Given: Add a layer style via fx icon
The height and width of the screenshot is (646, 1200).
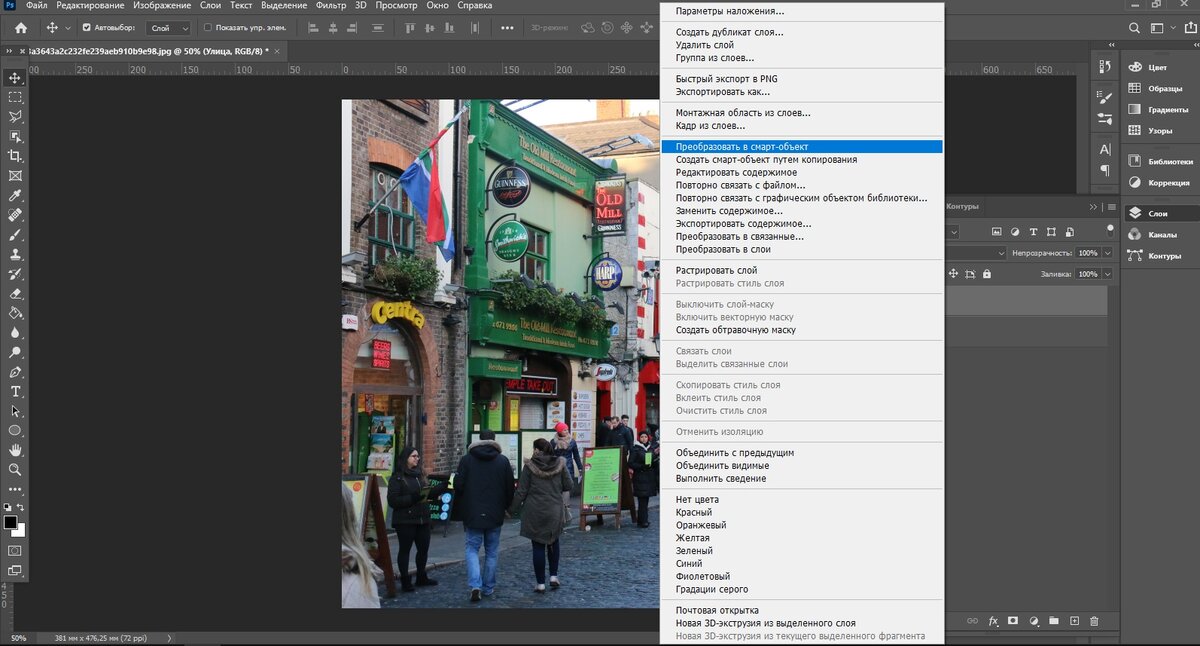Looking at the screenshot, I should (x=993, y=621).
